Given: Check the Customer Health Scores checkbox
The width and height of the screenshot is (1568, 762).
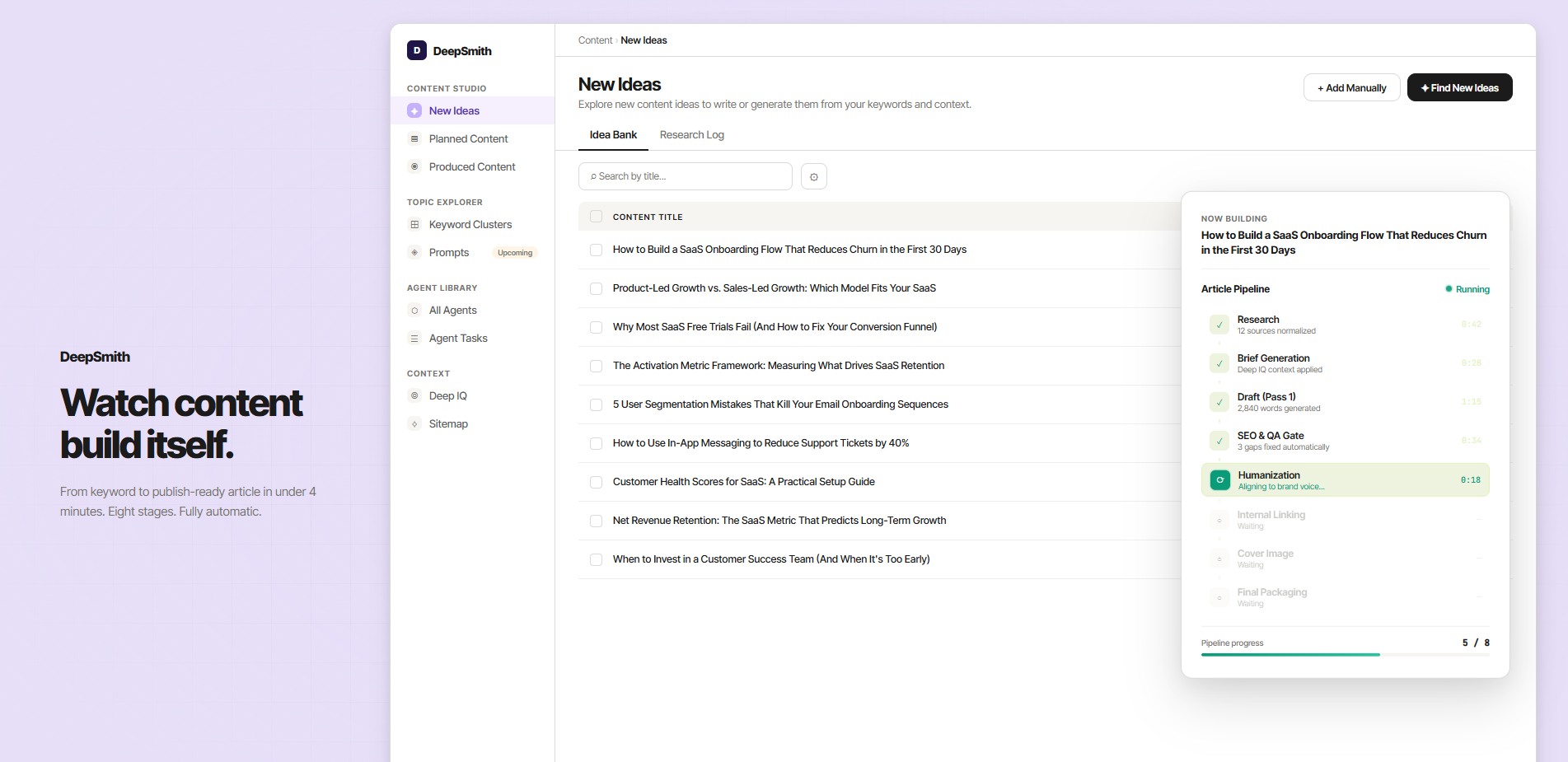Looking at the screenshot, I should pyautogui.click(x=596, y=482).
